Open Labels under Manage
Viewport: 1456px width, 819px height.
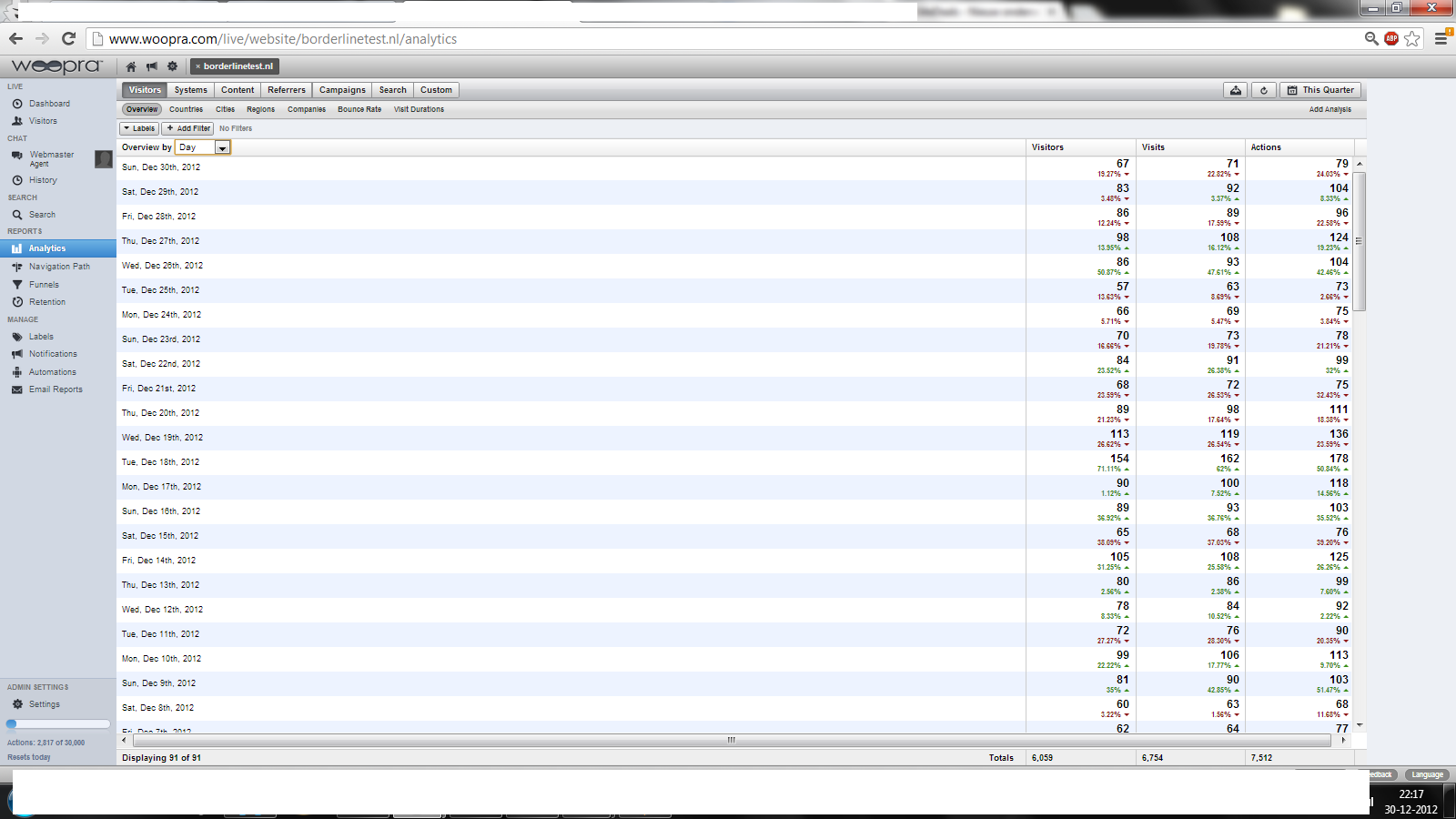coord(41,337)
